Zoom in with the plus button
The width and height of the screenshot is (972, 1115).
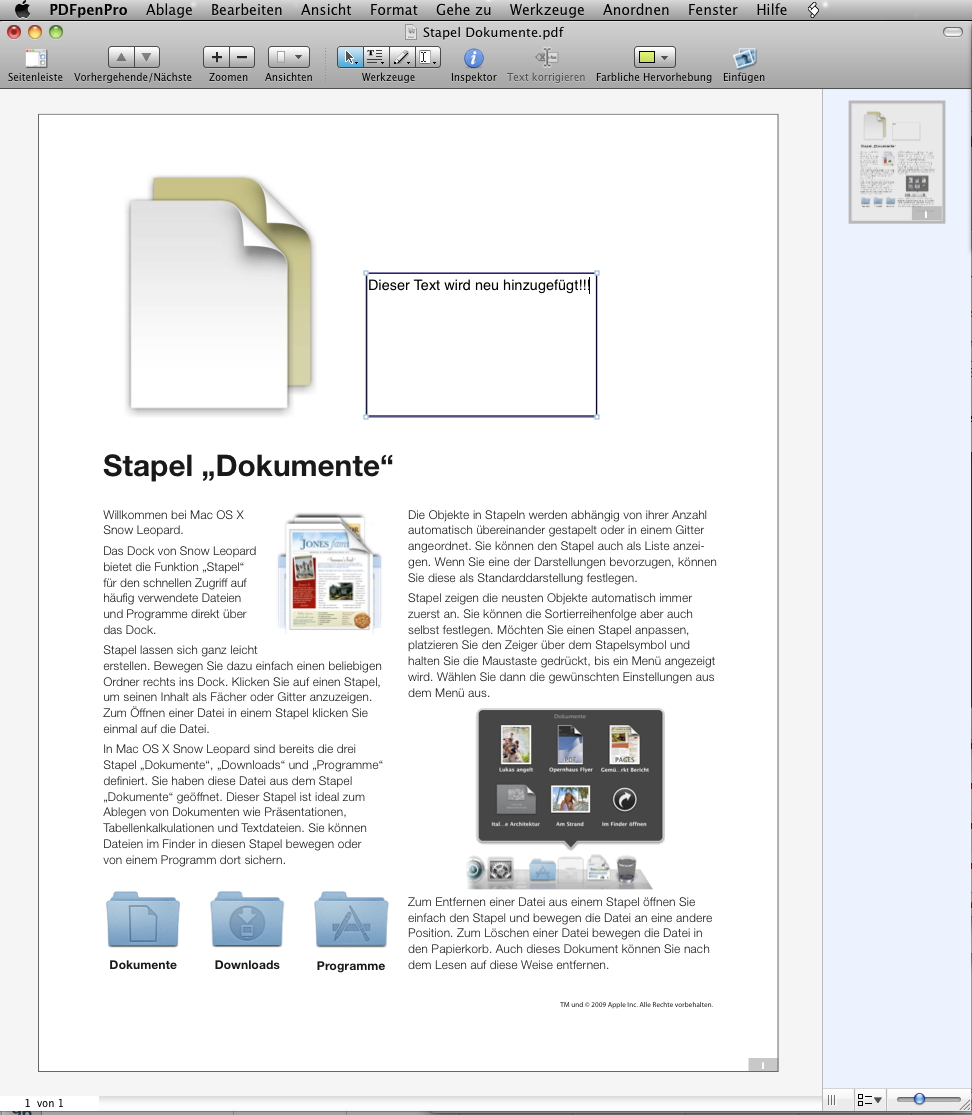[x=216, y=58]
